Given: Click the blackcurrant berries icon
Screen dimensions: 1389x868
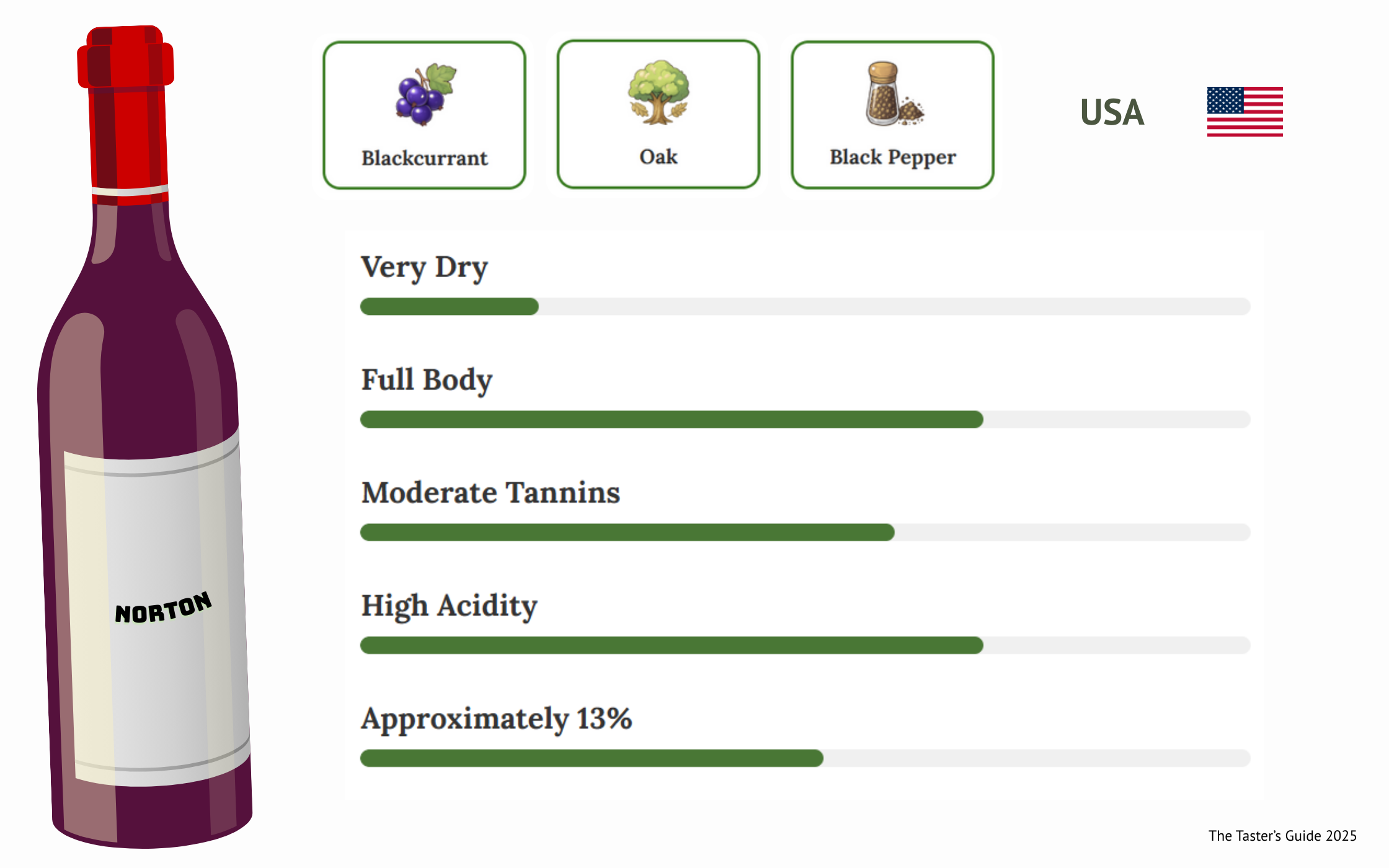Looking at the screenshot, I should click(425, 95).
